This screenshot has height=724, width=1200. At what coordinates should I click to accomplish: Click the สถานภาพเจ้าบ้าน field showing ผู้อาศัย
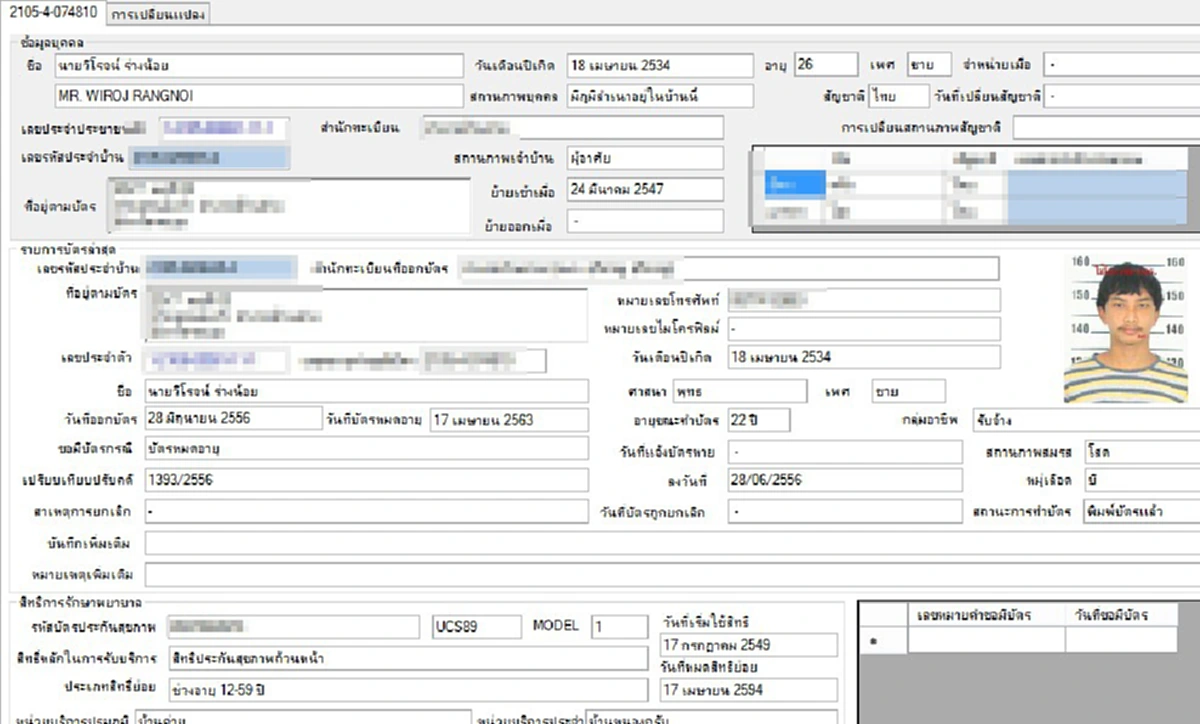tap(644, 158)
